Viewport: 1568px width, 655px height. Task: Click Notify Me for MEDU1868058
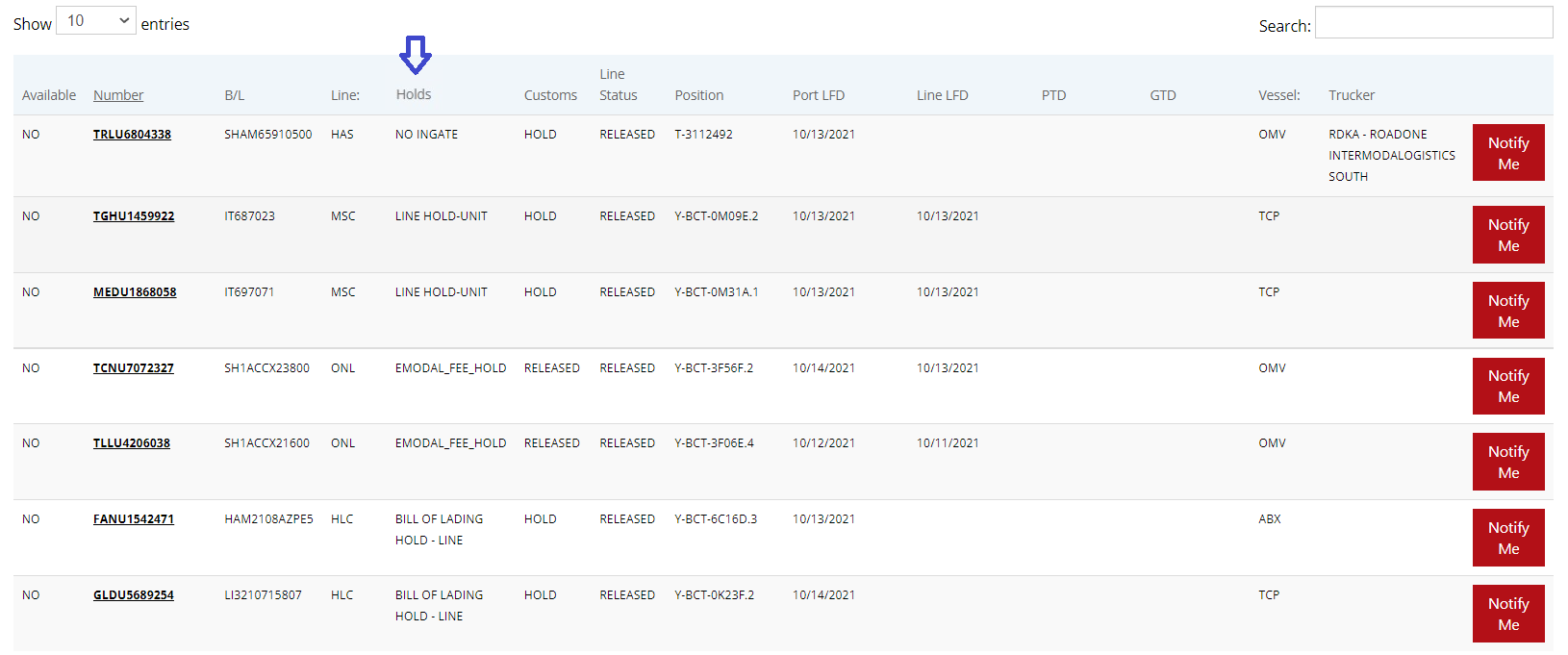[x=1508, y=311]
